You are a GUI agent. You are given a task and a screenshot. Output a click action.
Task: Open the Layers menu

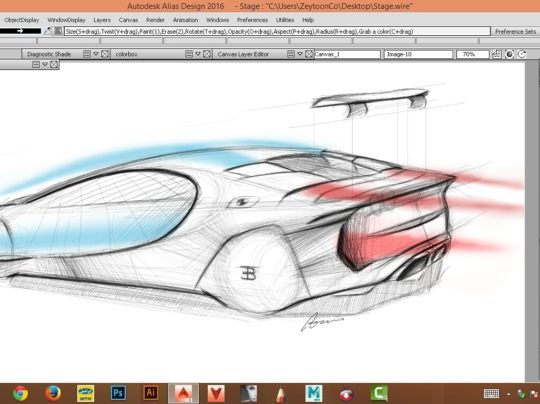pos(102,20)
